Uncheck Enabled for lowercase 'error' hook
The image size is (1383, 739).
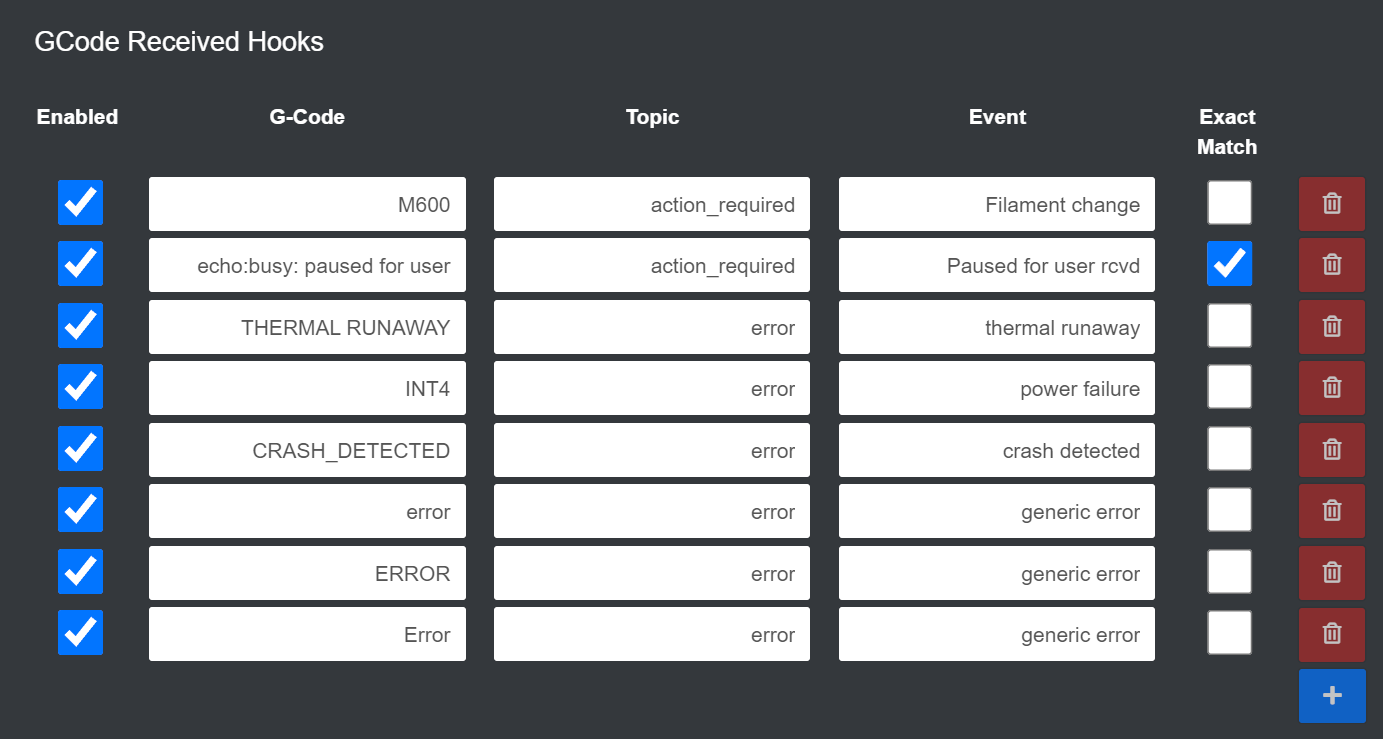pyautogui.click(x=80, y=510)
